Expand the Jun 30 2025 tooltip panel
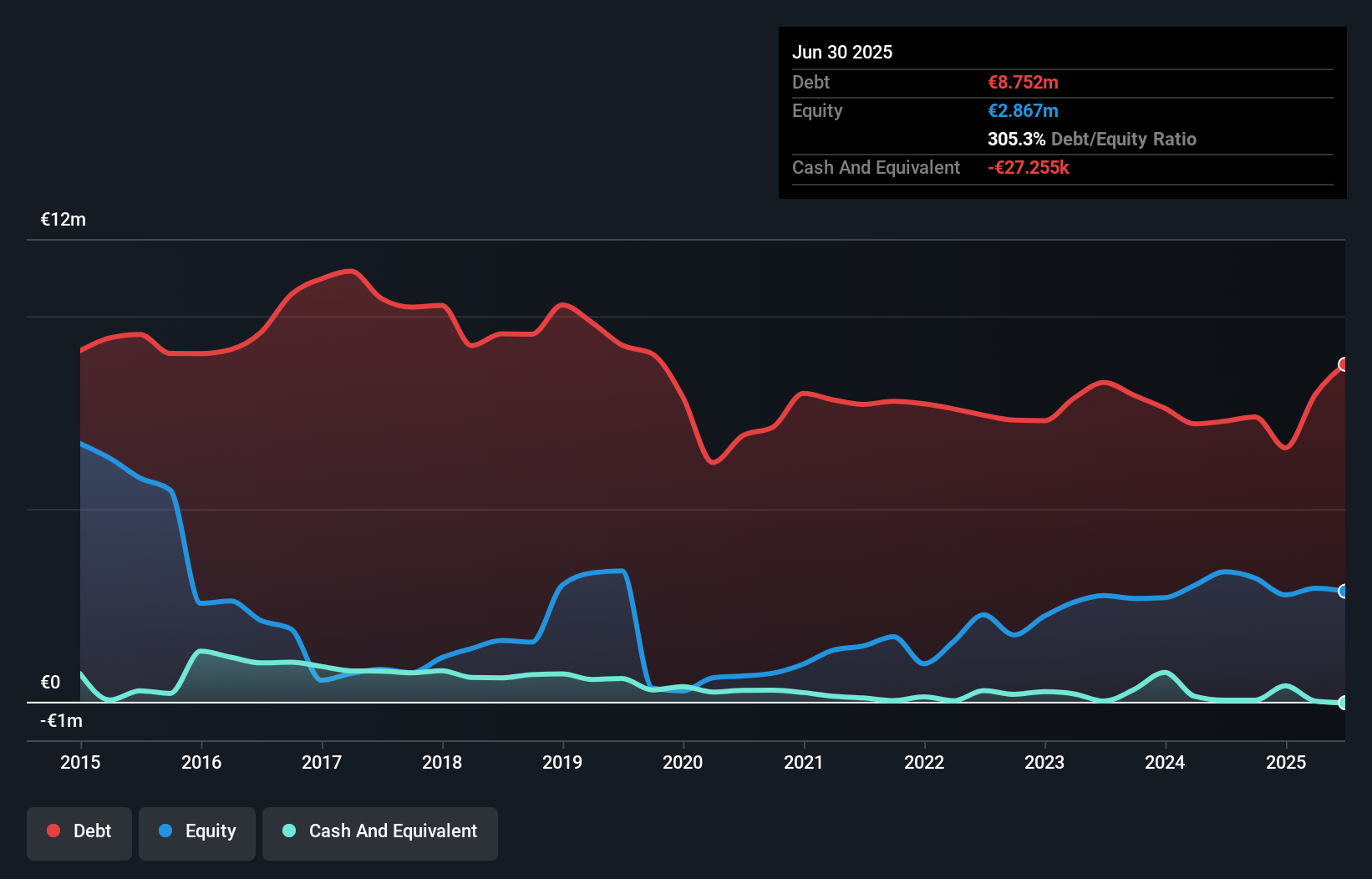Screen dimensions: 1372x879 (842, 52)
